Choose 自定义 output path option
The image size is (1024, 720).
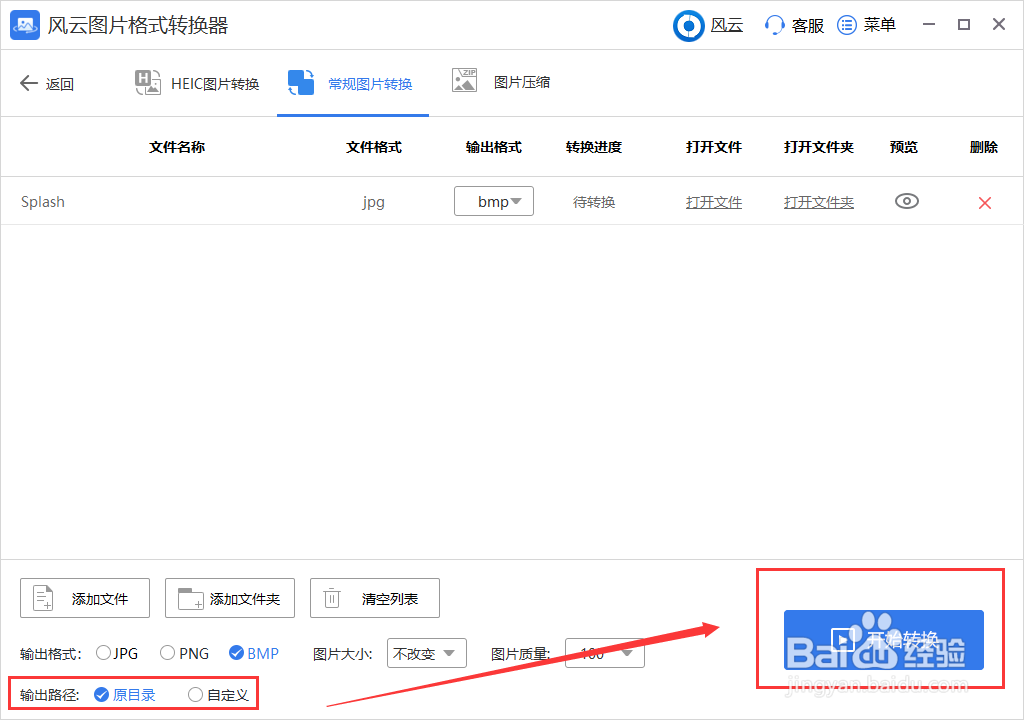[196, 692]
